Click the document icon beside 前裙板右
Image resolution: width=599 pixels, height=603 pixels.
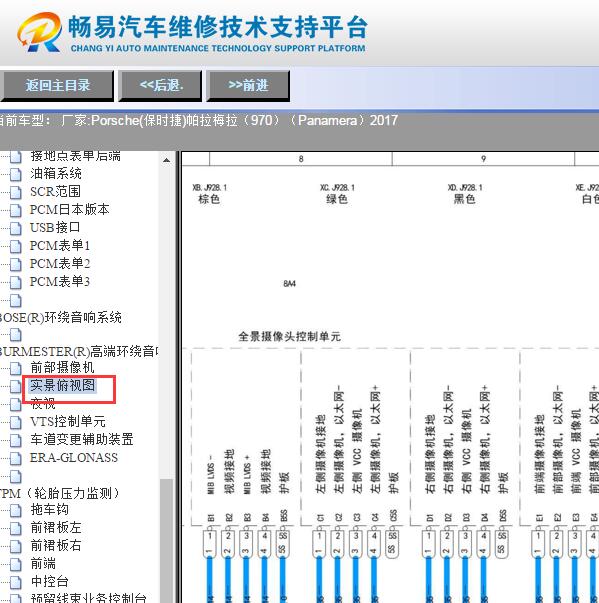pyautogui.click(x=16, y=546)
